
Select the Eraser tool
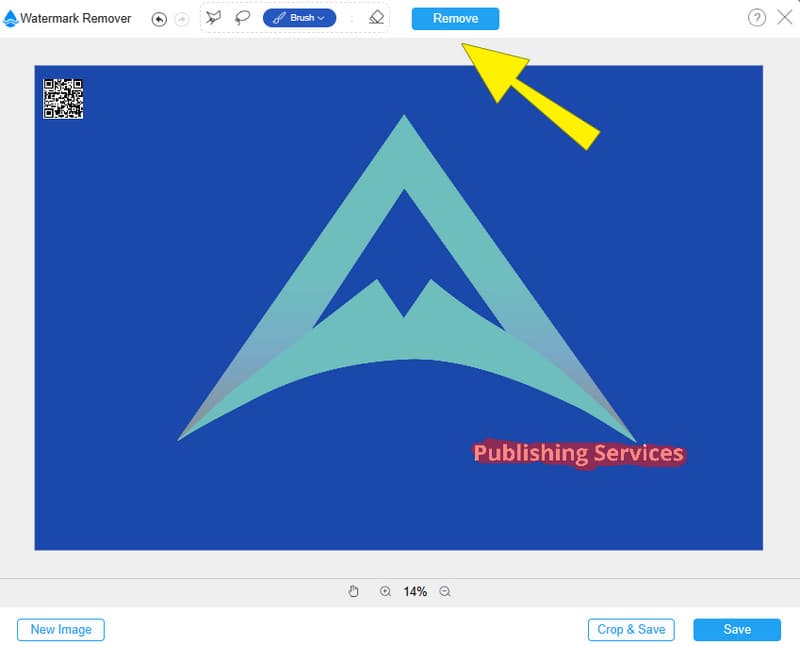376,17
